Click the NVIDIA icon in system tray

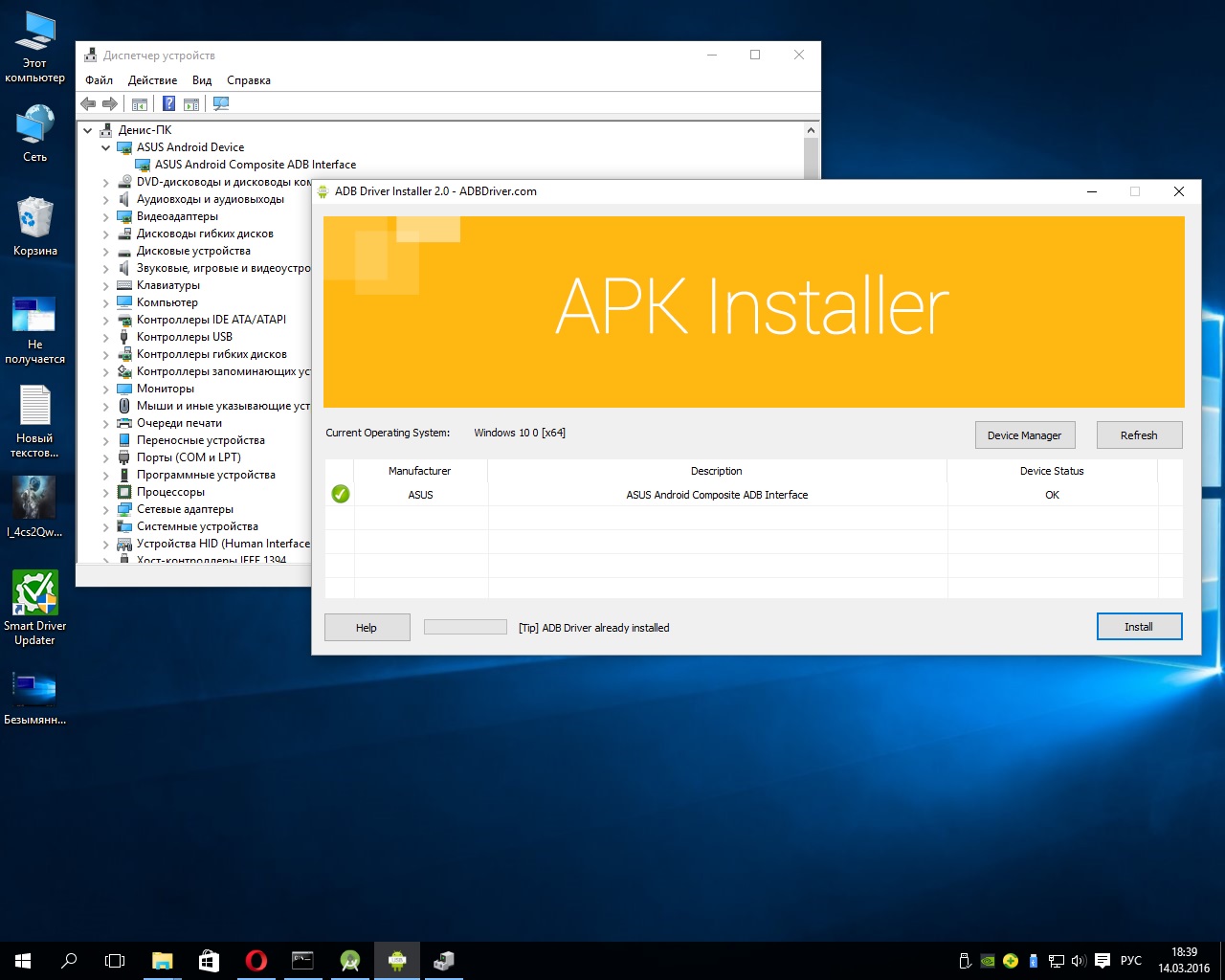click(x=988, y=961)
